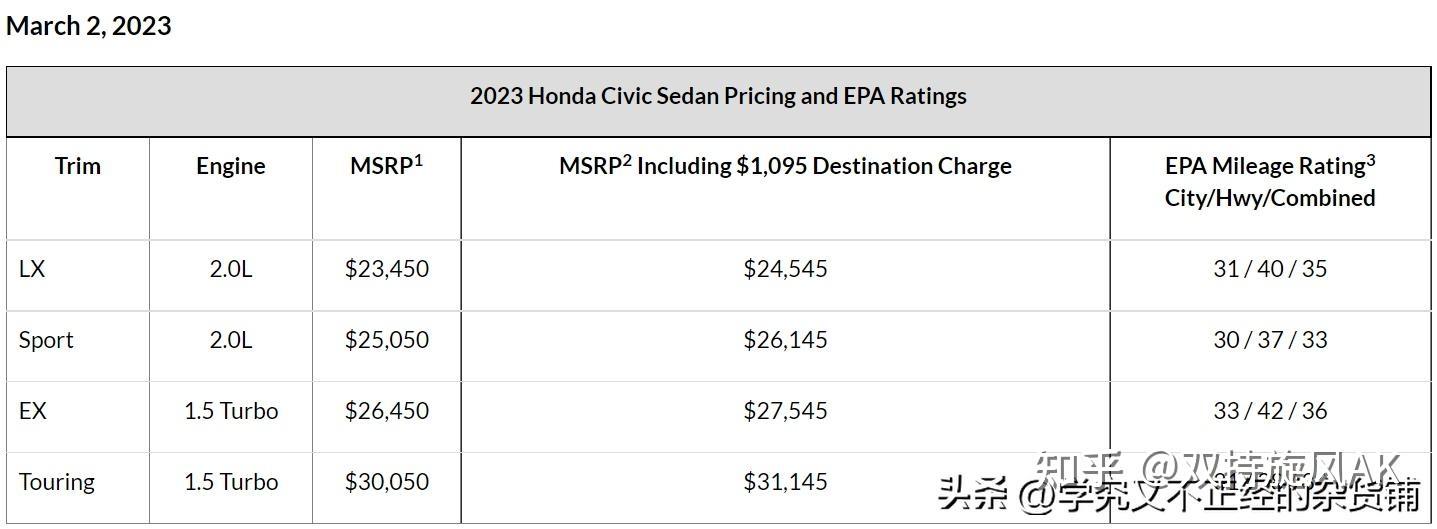Click the $25,050 MSRP value
Viewport: 1437px width, 529px height.
387,340
